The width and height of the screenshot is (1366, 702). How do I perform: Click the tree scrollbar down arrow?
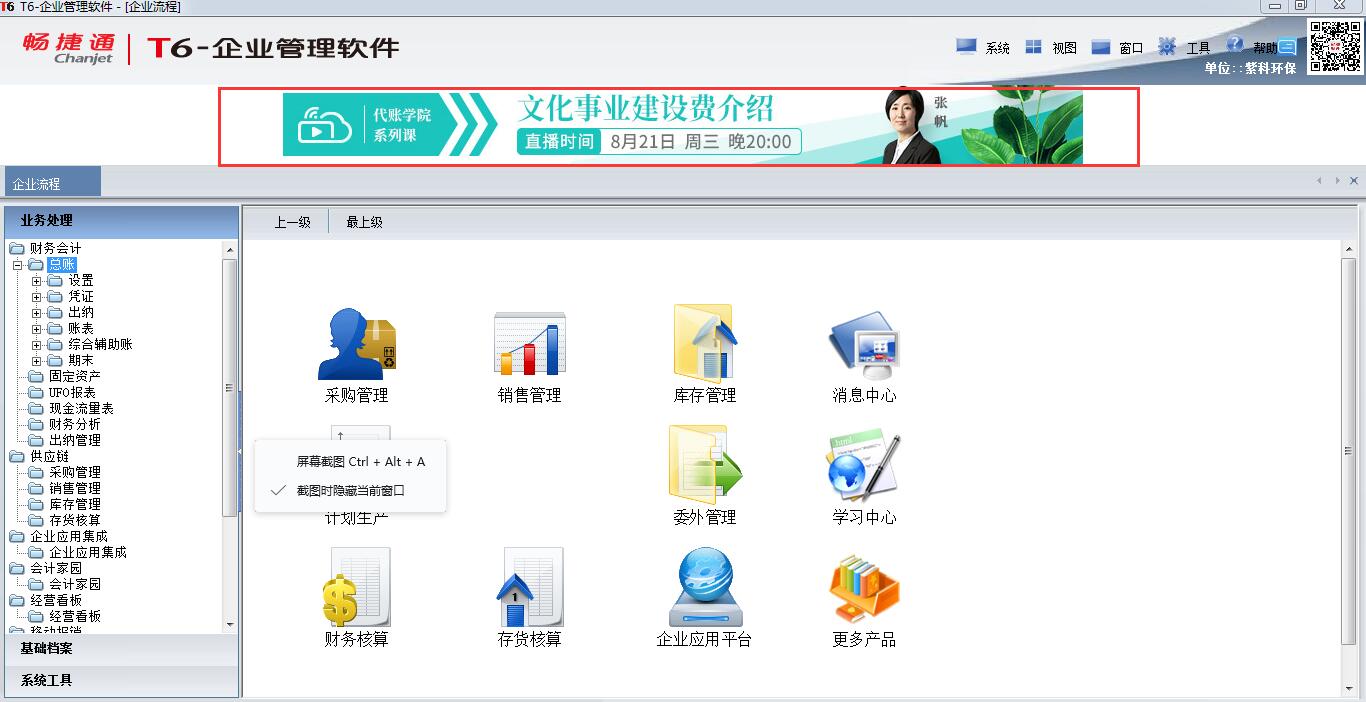point(230,625)
